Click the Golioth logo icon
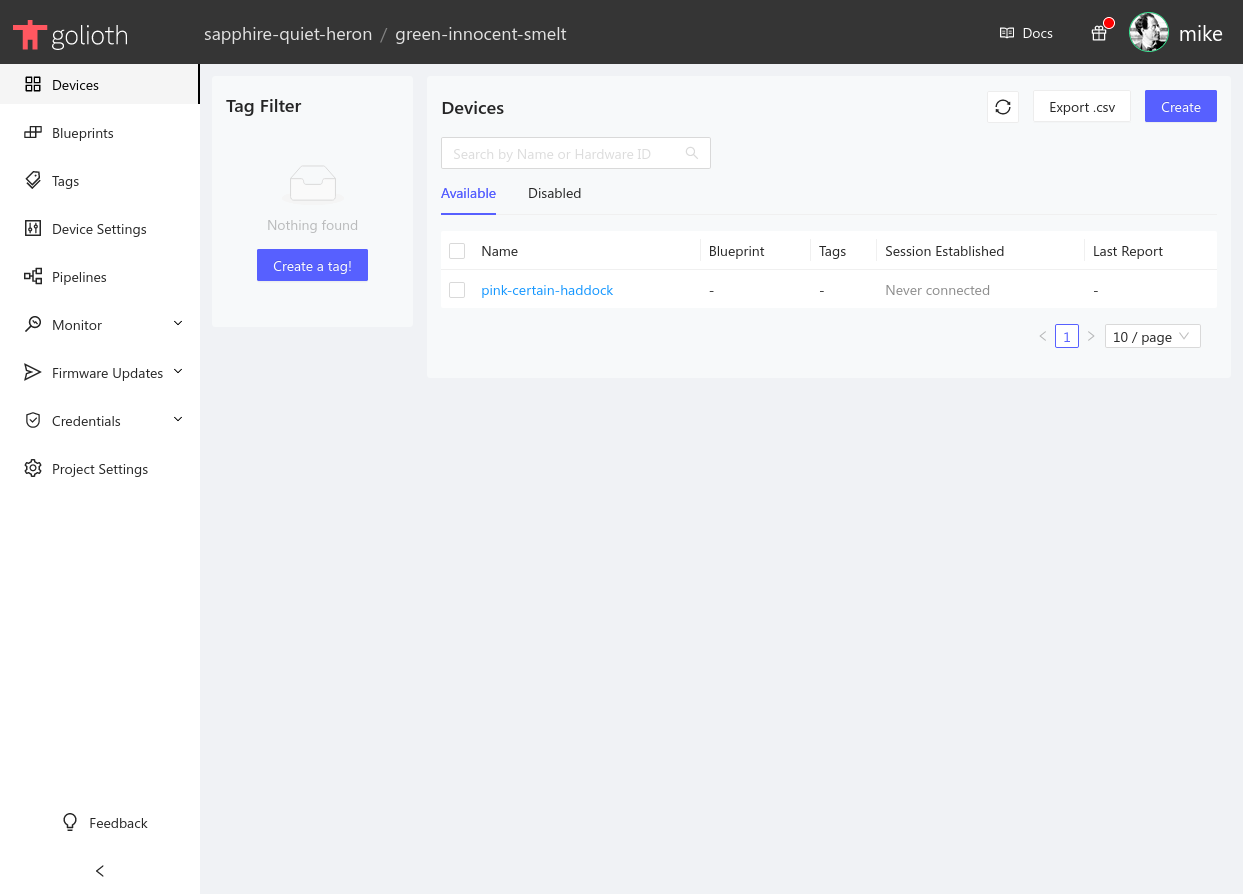This screenshot has width=1243, height=894. click(30, 34)
